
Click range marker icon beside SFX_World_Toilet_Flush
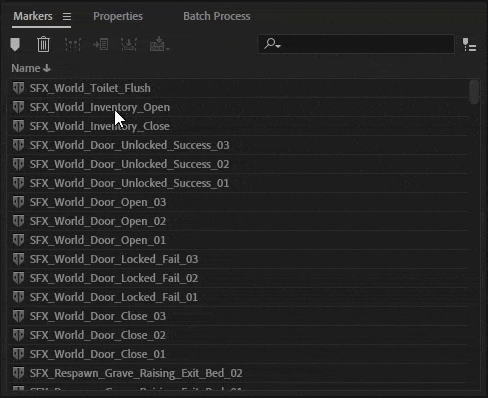(x=18, y=88)
